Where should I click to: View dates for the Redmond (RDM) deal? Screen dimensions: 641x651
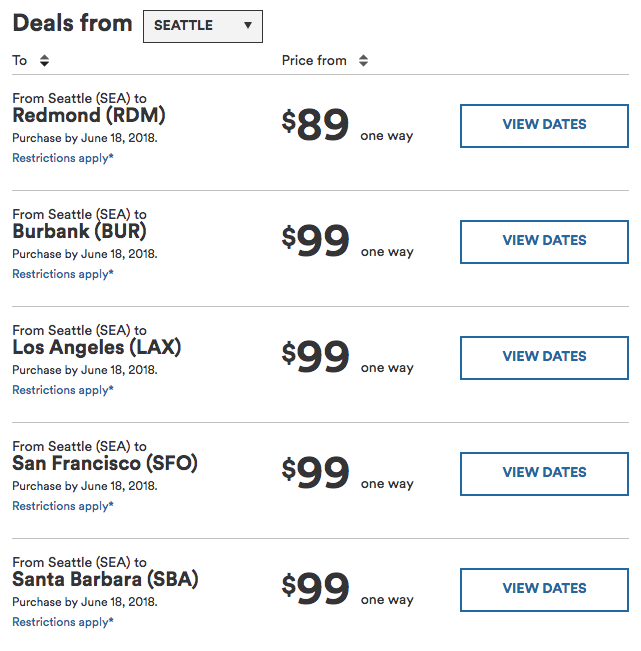click(x=544, y=125)
